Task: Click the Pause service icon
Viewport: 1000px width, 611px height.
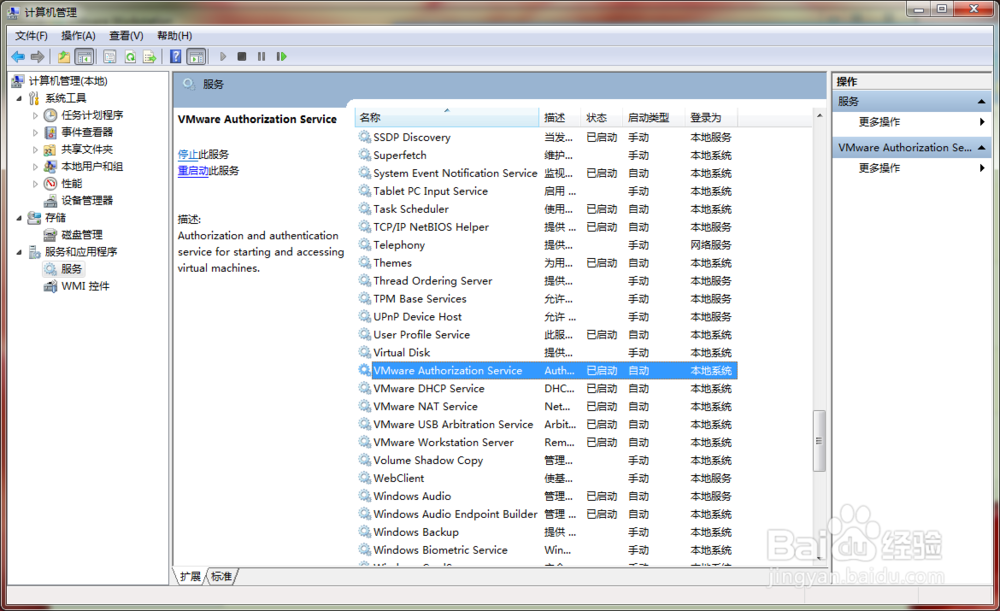Action: [x=261, y=57]
